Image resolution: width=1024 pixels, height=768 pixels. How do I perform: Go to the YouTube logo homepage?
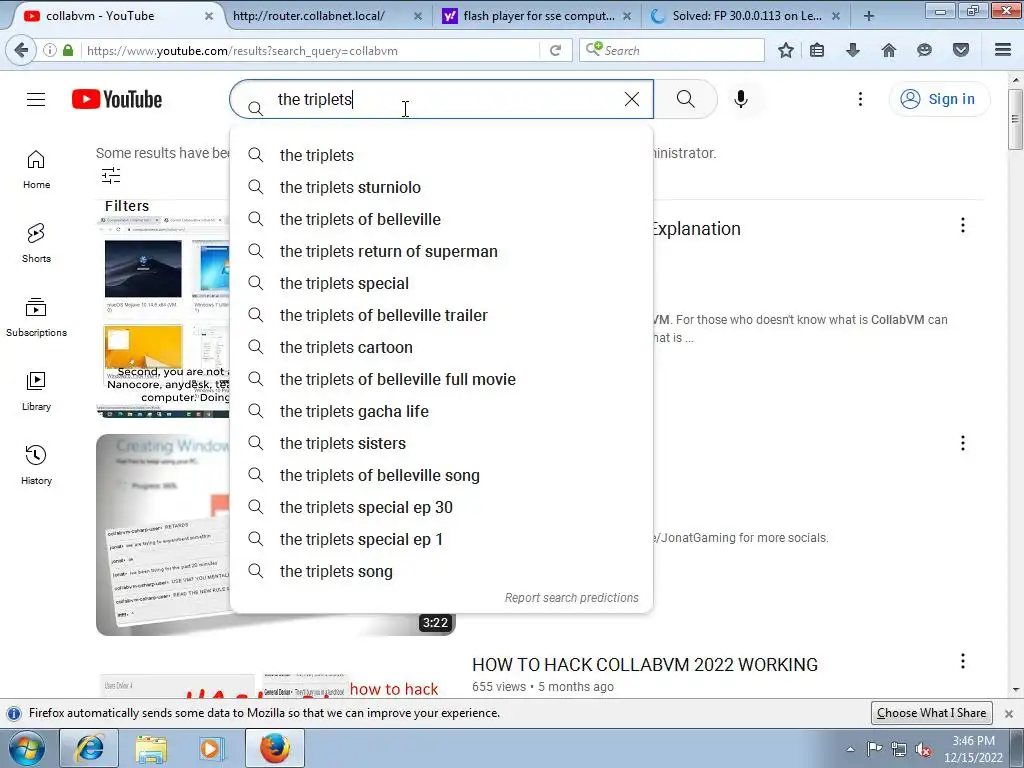(x=117, y=99)
